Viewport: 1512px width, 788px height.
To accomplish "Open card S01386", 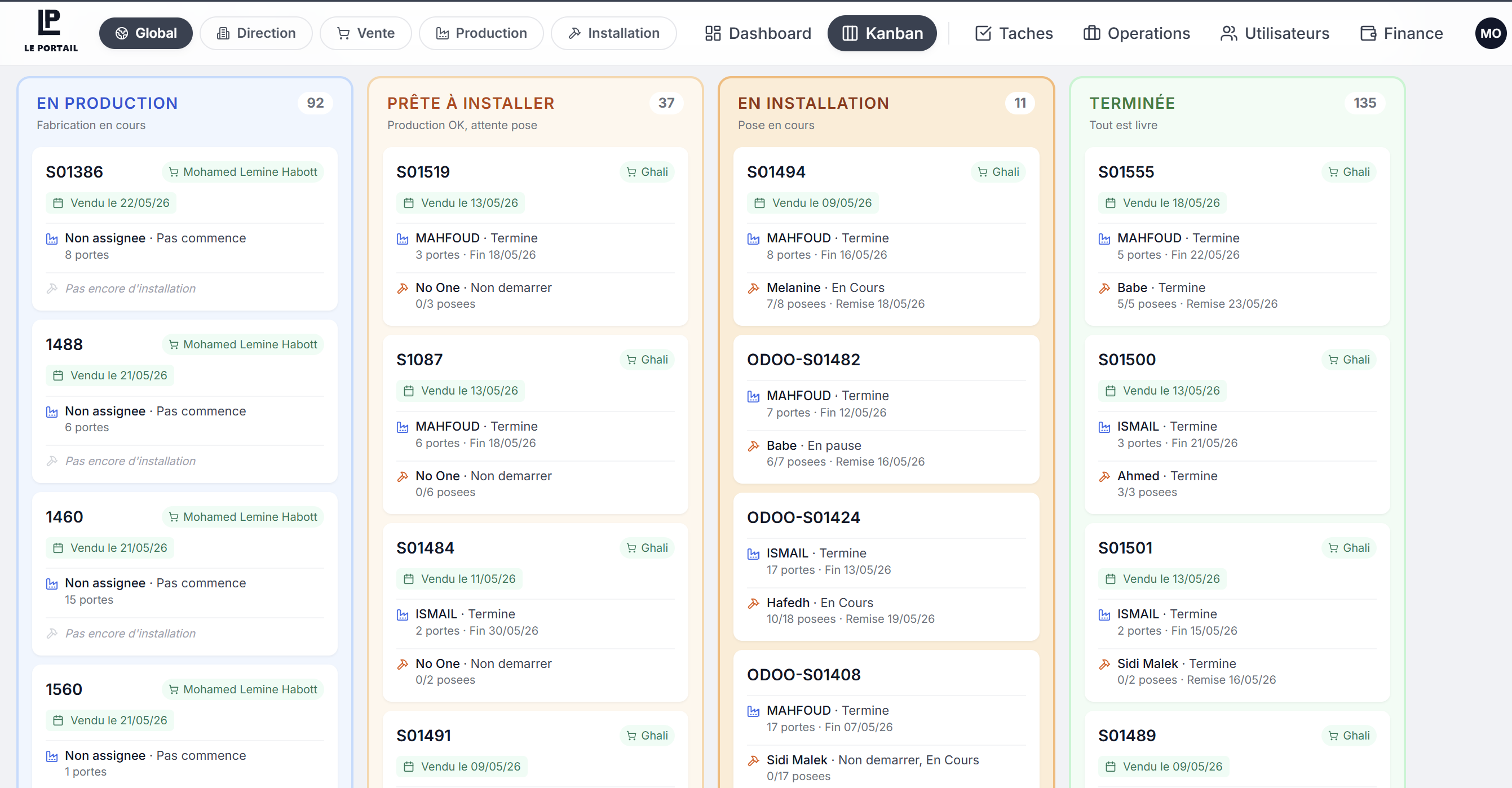I will (184, 229).
